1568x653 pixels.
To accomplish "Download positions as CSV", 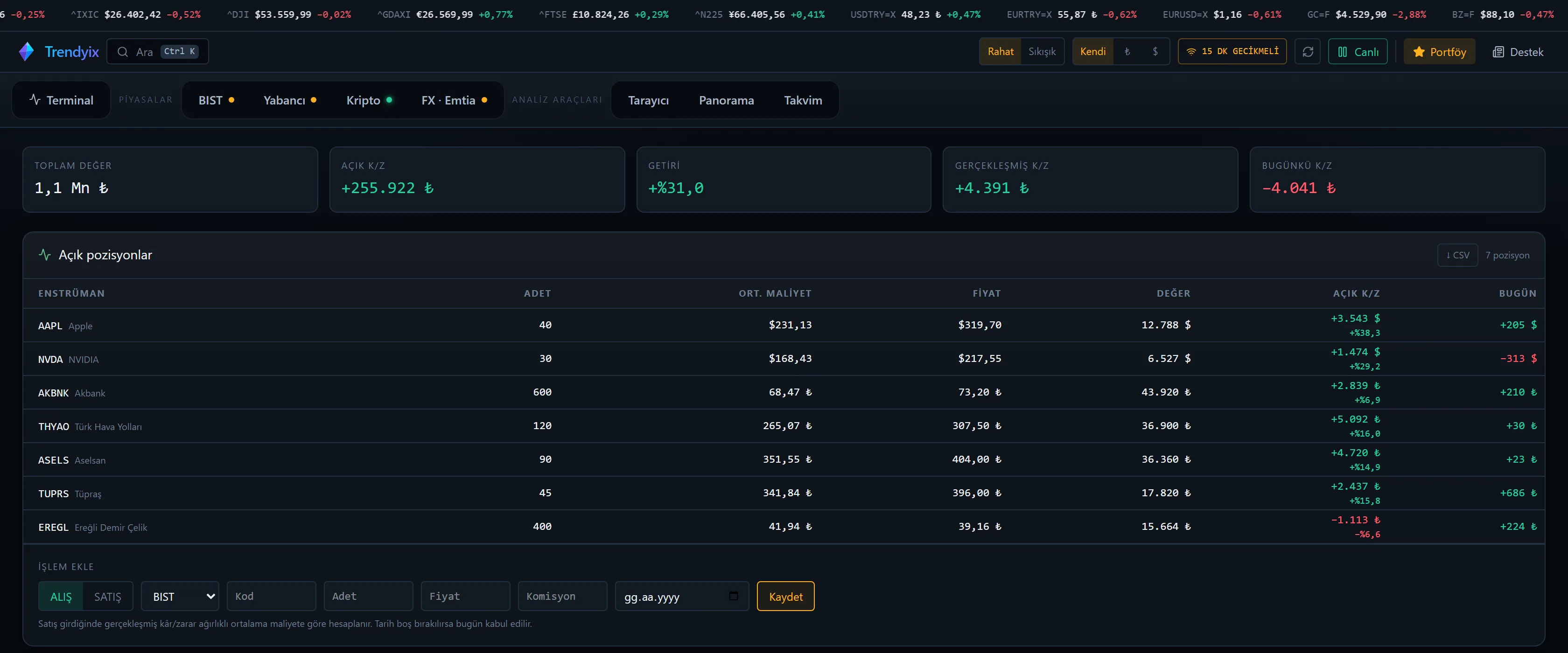I will (1457, 255).
